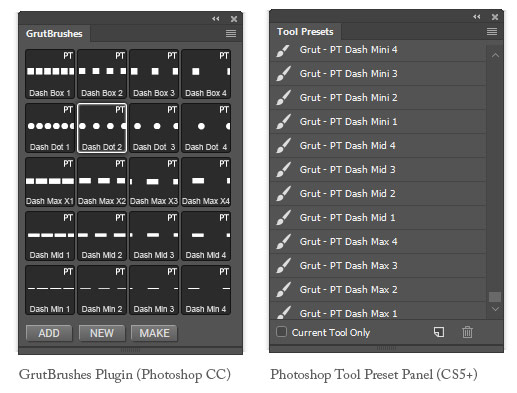Select the Dash Max X4 brush
The width and height of the screenshot is (517, 393).
click(x=206, y=182)
